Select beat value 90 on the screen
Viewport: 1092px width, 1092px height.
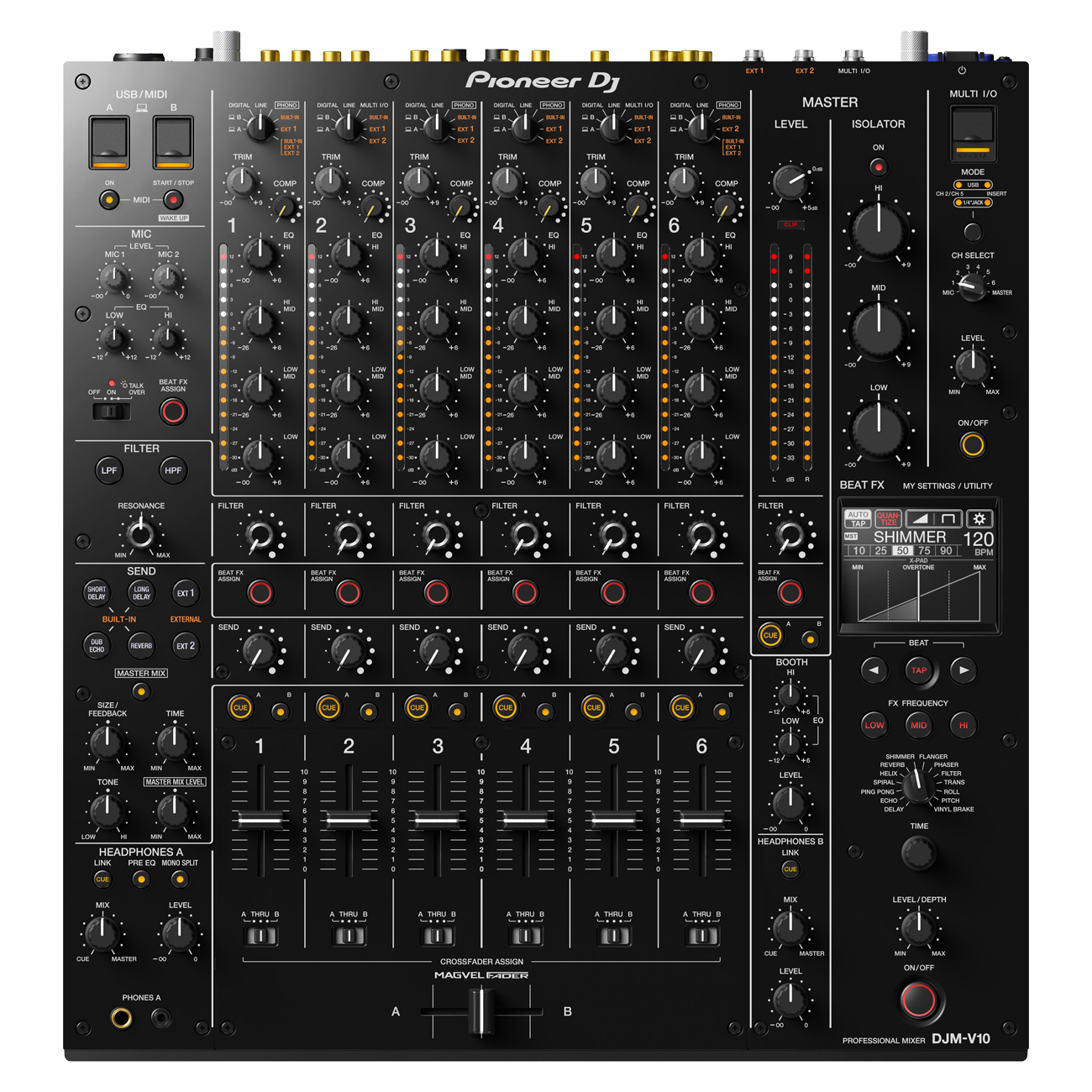click(x=946, y=551)
